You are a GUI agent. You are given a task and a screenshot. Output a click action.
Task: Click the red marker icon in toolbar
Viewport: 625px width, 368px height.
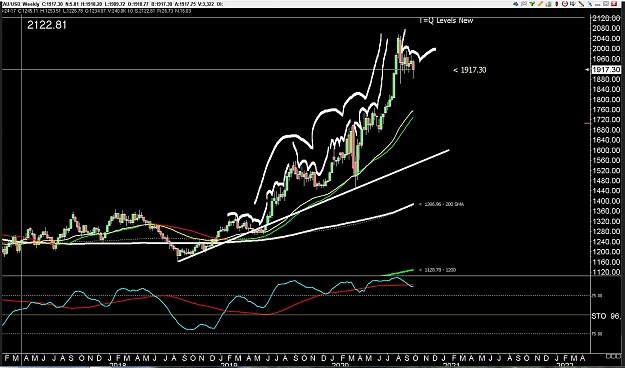556,4
